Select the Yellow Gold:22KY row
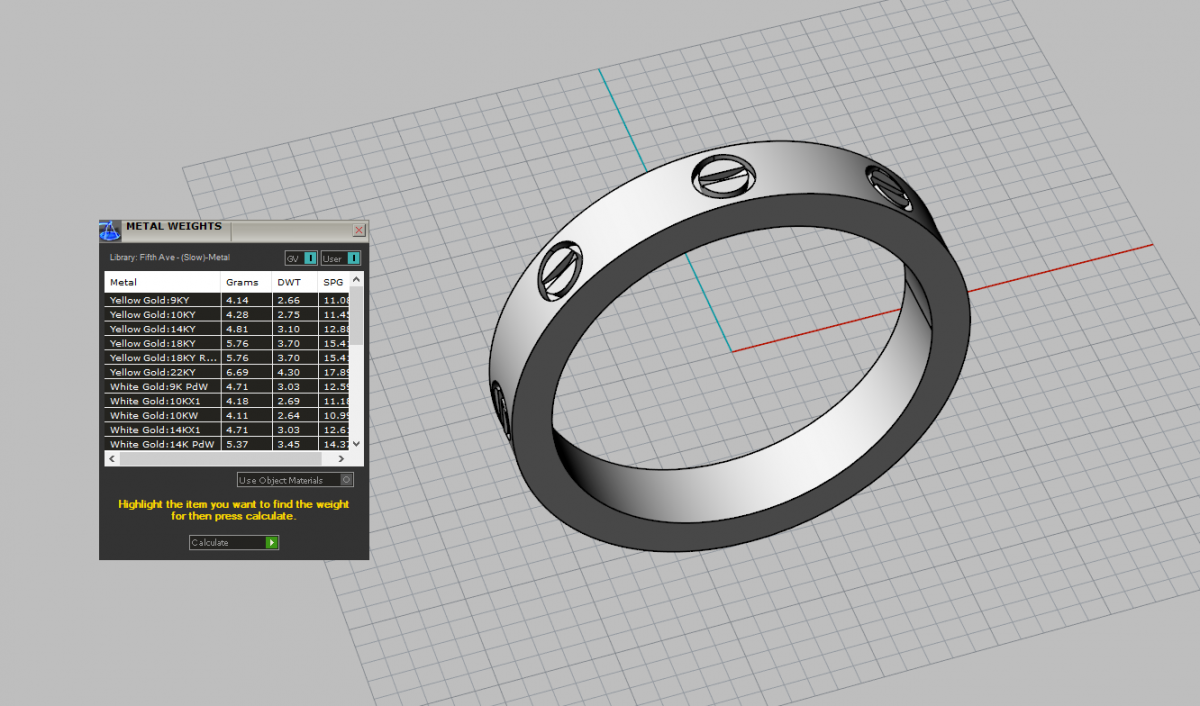Screen dimensions: 1200x706 (x=162, y=372)
